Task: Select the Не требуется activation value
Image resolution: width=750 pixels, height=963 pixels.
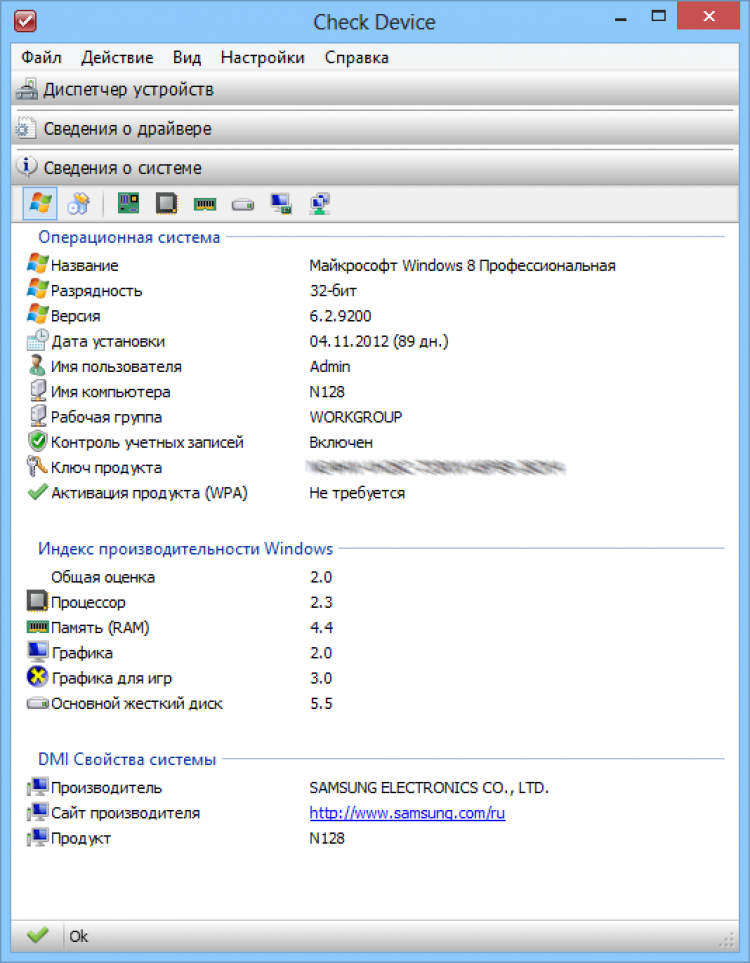Action: (357, 493)
